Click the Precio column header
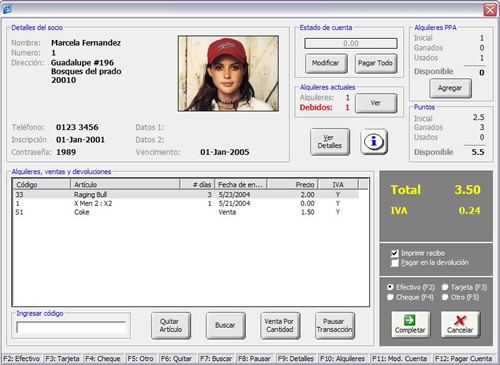500x365 pixels. [293, 184]
